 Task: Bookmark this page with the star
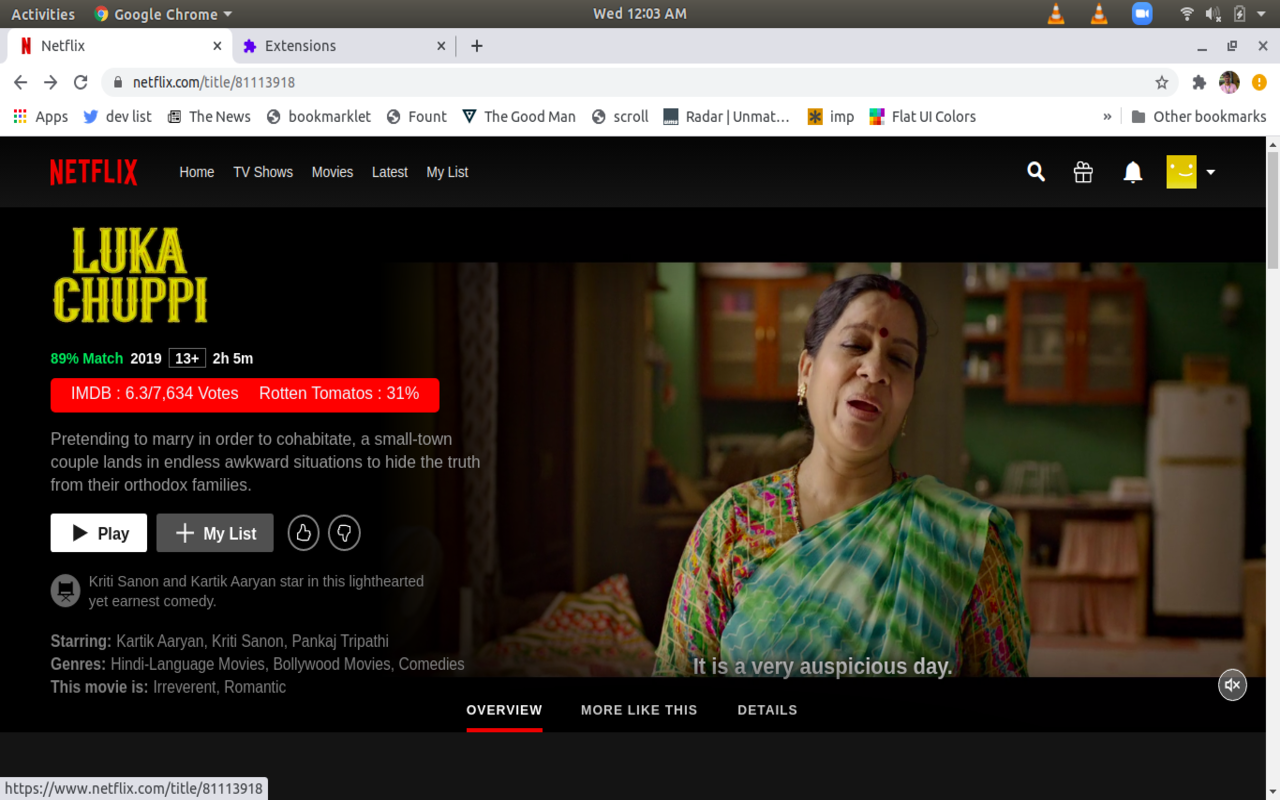(x=1161, y=82)
